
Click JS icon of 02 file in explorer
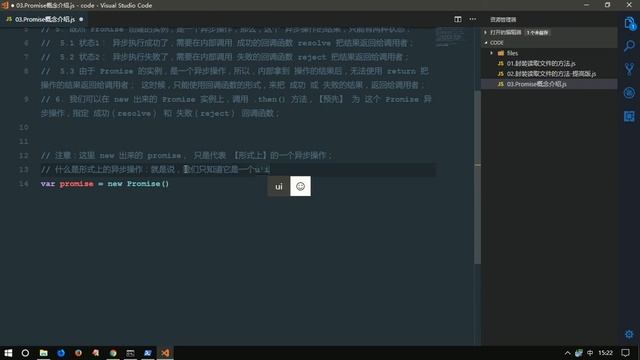pyautogui.click(x=500, y=73)
